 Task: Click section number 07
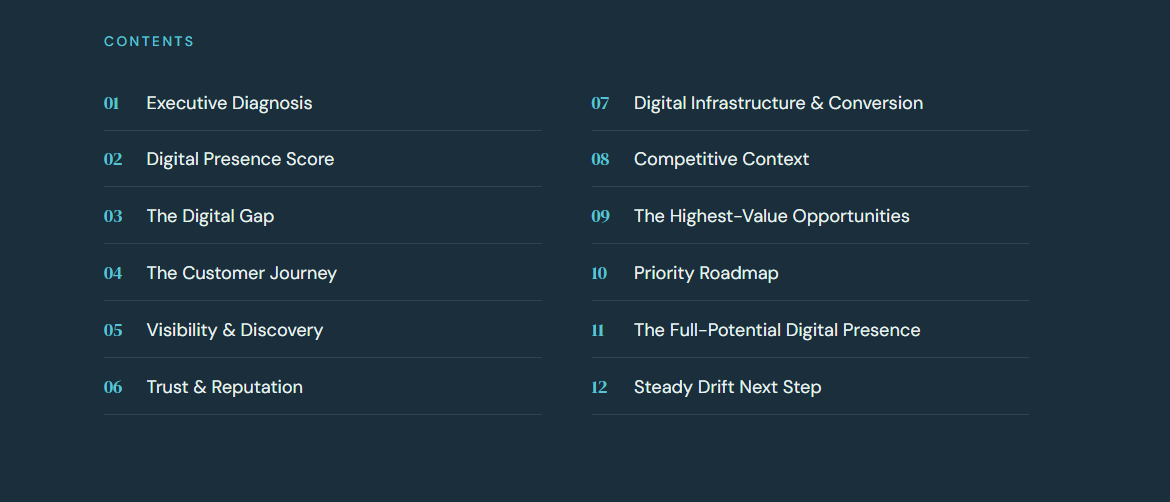coord(601,104)
